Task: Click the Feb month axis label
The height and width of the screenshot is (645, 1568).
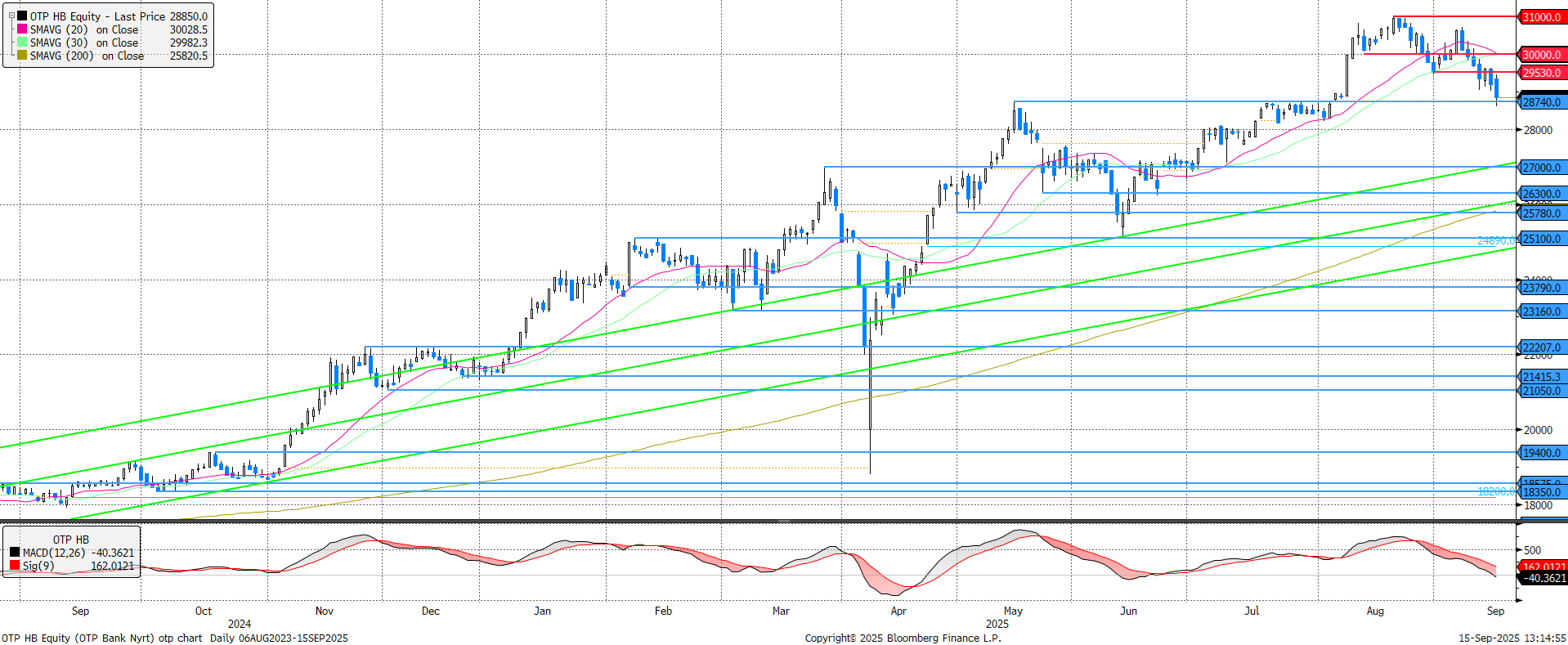Action: (x=664, y=611)
